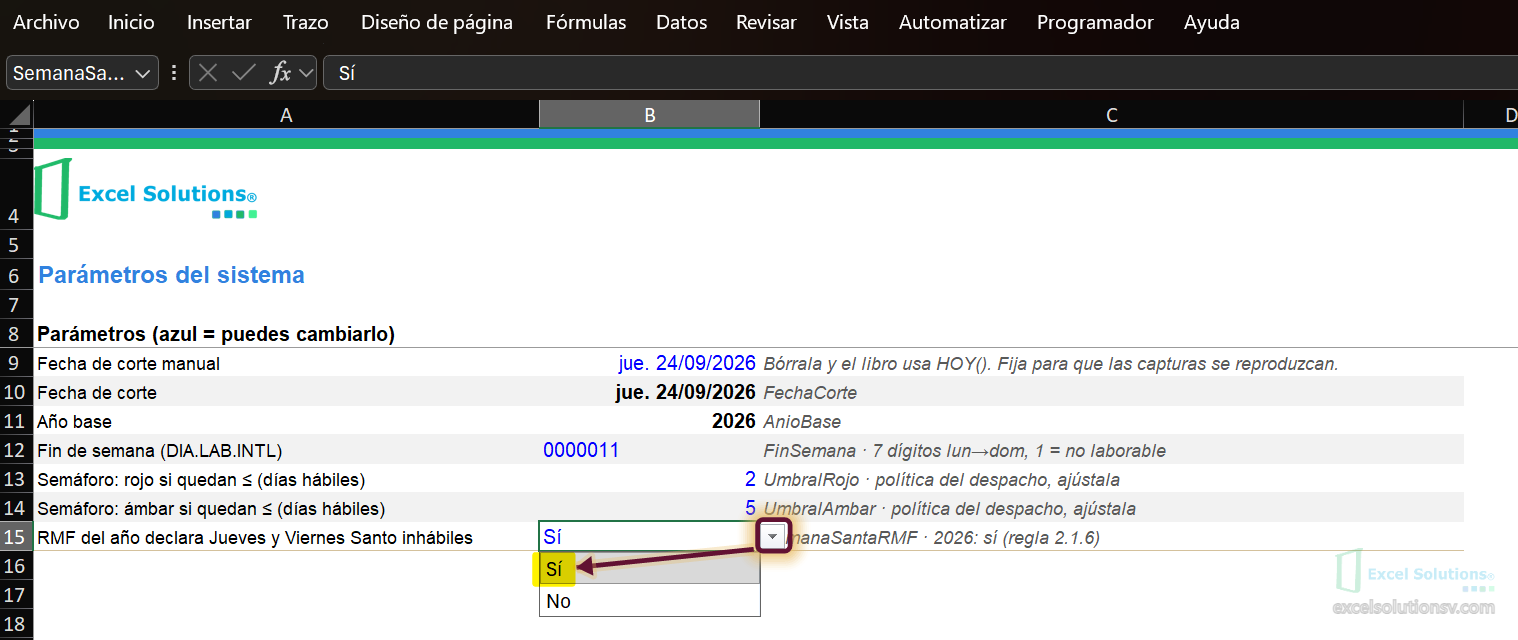The height and width of the screenshot is (640, 1518).
Task: Open Insert Function with the fx icon
Action: pos(282,73)
